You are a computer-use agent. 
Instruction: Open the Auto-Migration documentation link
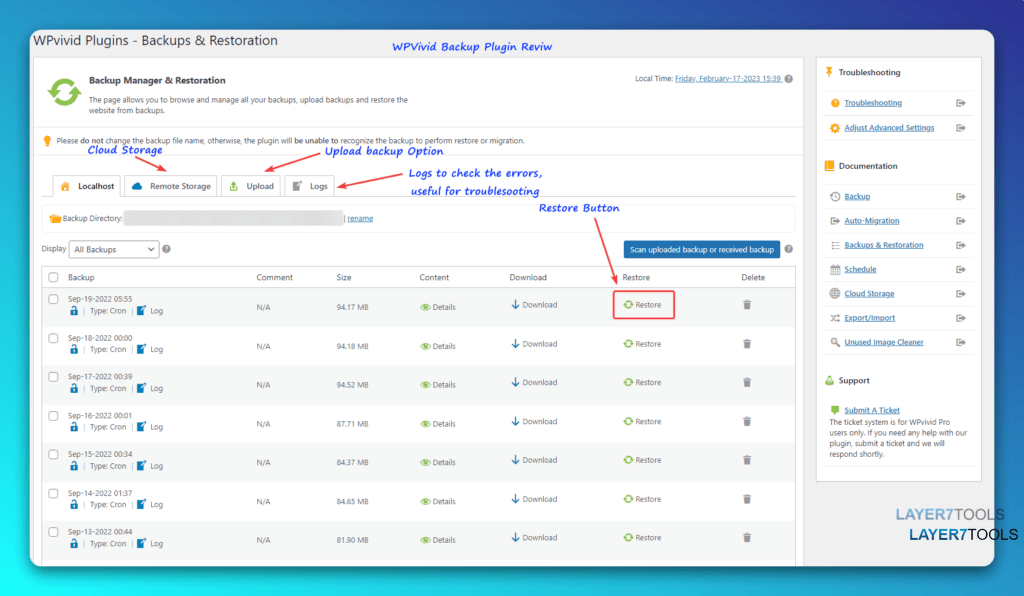[872, 221]
